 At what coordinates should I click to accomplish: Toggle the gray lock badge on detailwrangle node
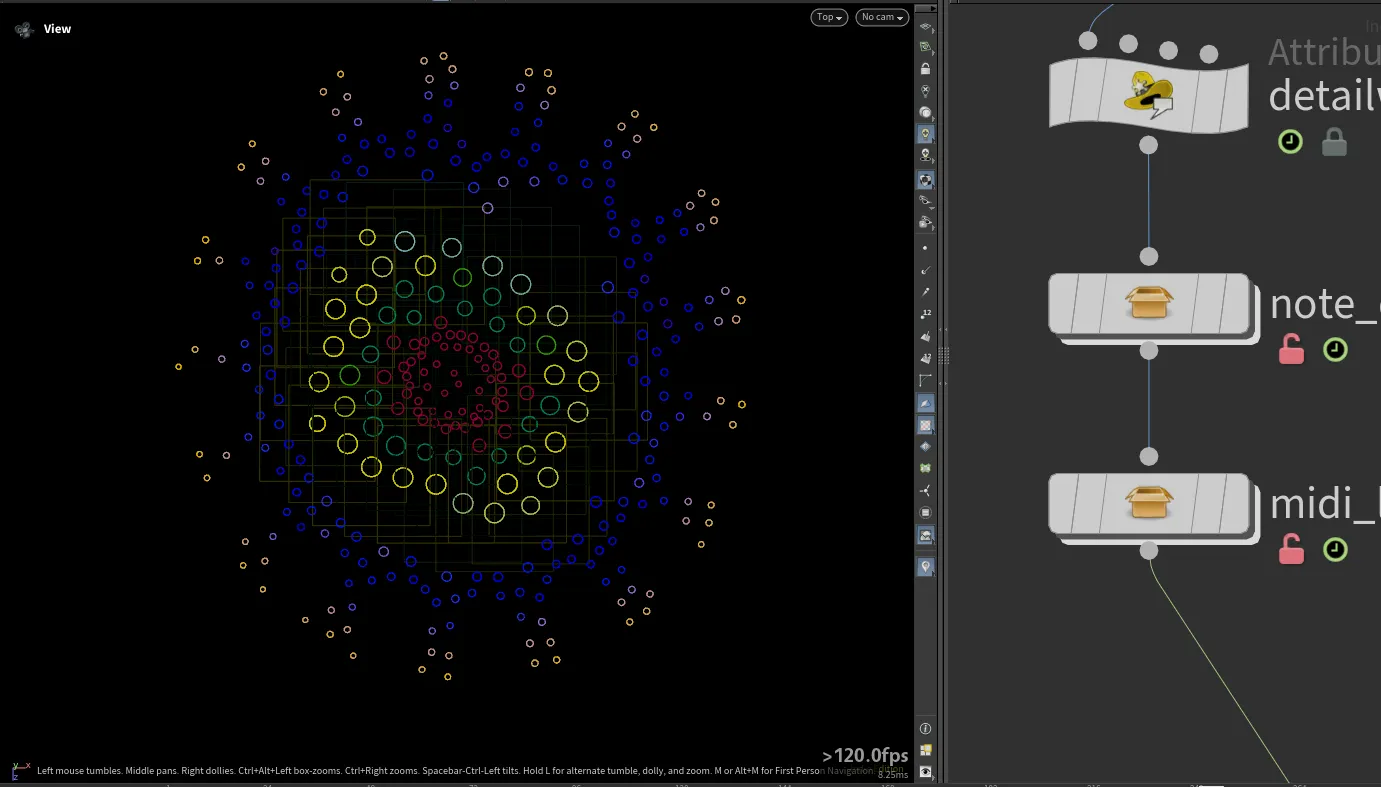pos(1334,143)
